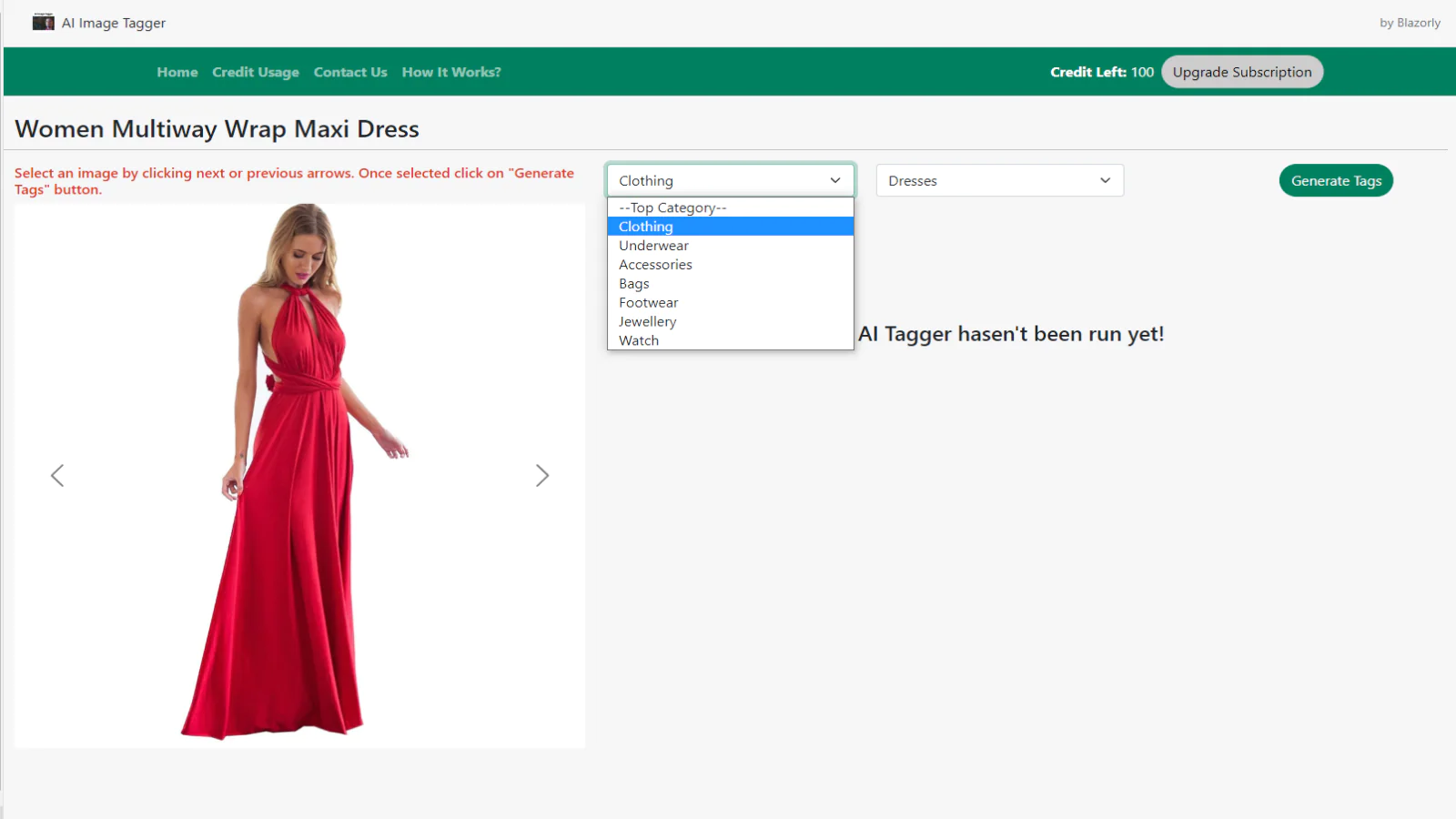Collapse the Clothing top category dropdown
1456x819 pixels.
731,180
